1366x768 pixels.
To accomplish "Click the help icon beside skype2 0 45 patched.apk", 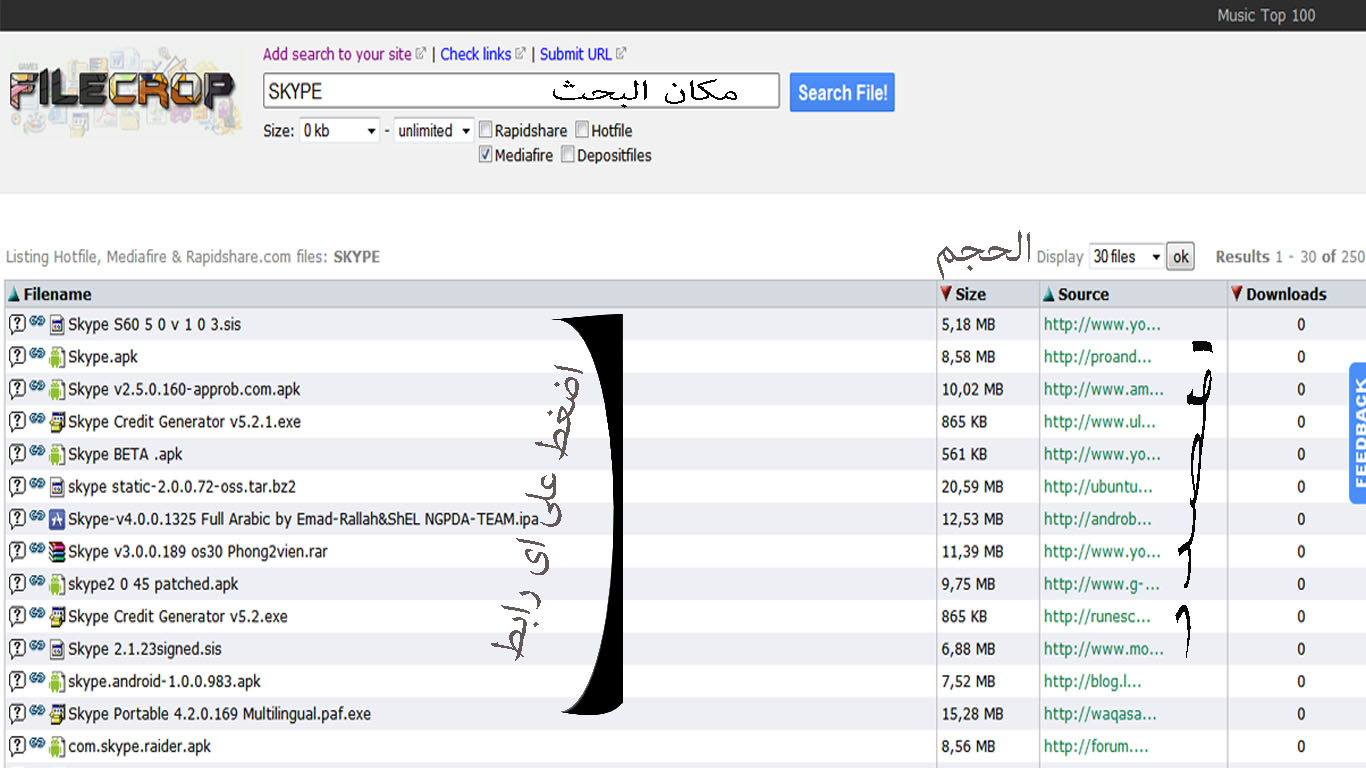I will click(17, 584).
